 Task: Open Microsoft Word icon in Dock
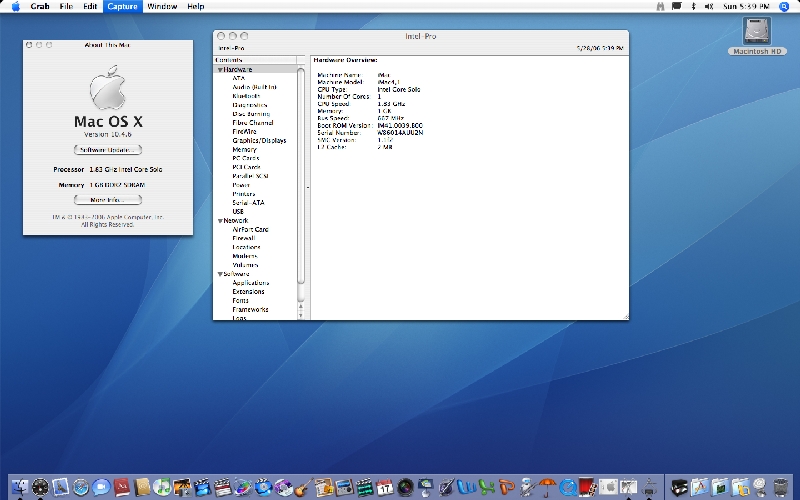pos(467,487)
